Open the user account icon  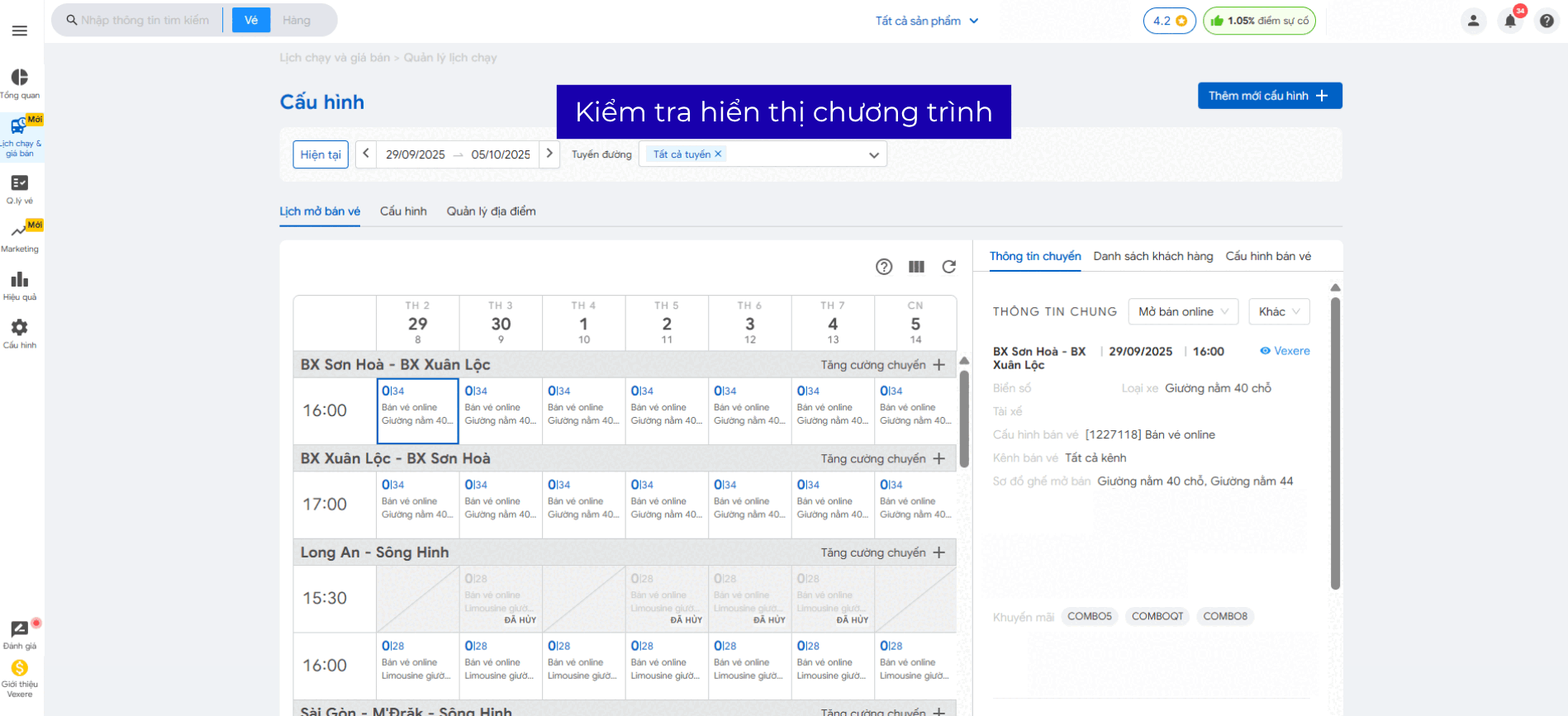1473,21
